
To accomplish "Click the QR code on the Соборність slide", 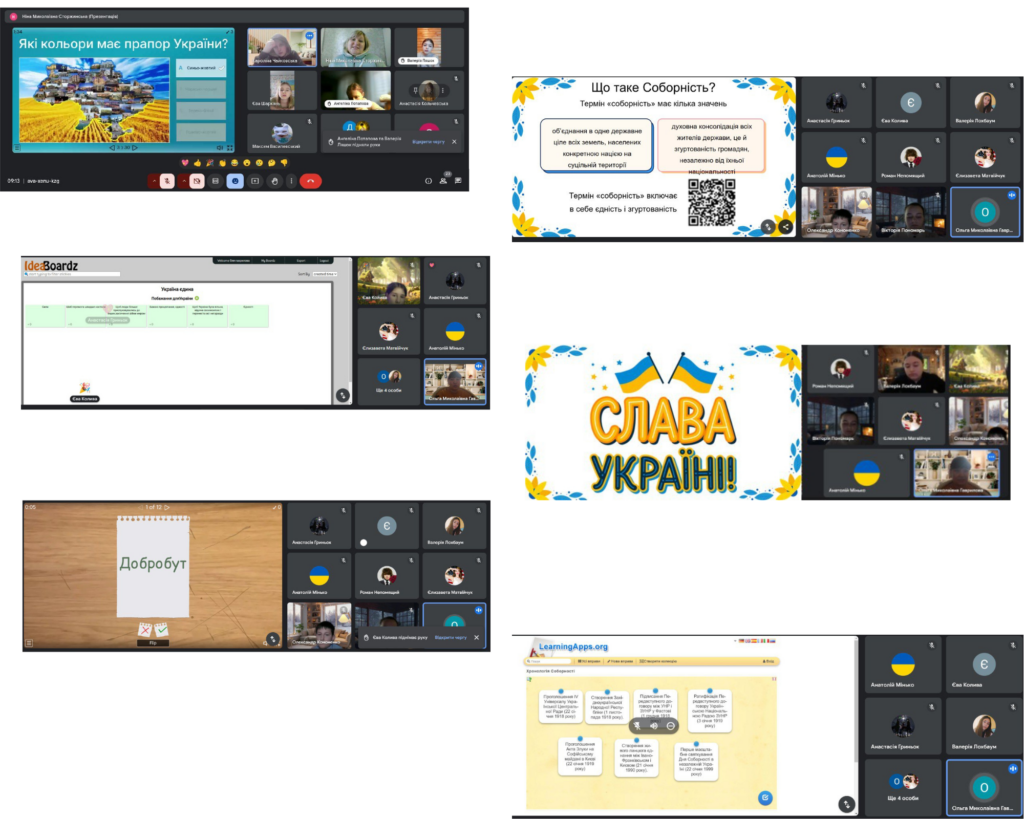I will click(x=712, y=202).
